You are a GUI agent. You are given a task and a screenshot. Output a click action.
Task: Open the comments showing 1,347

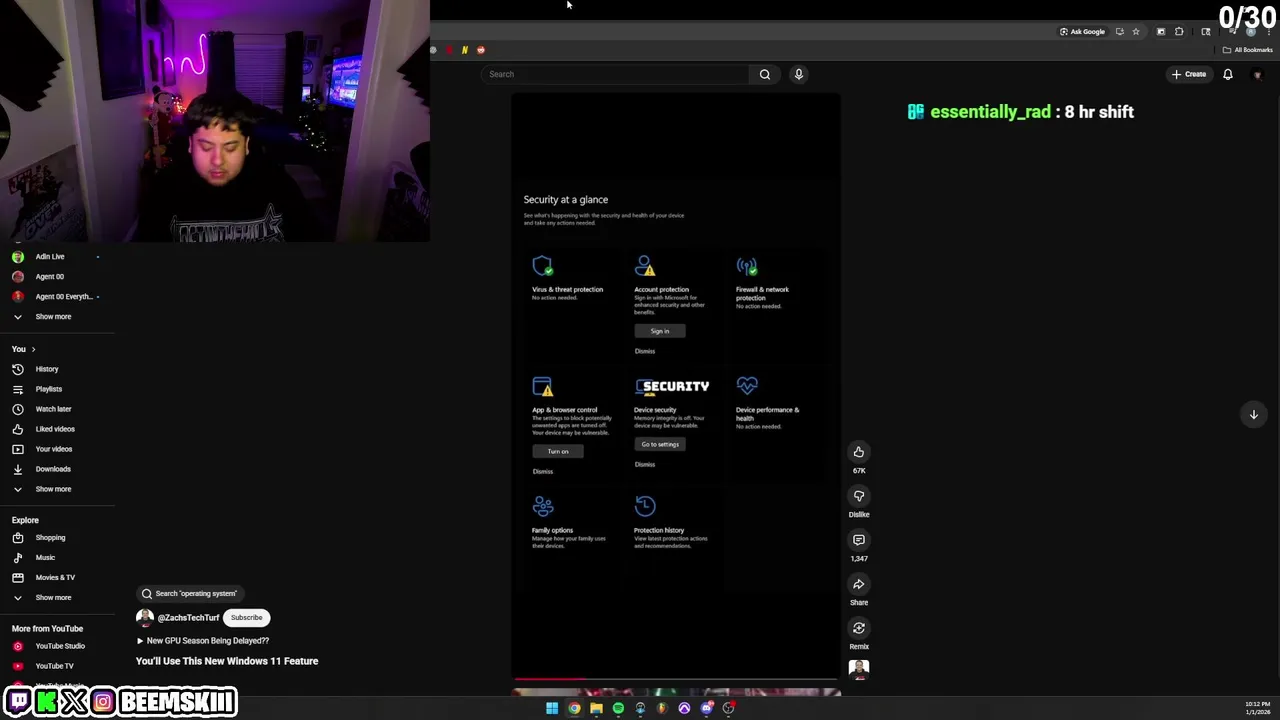[x=859, y=540]
